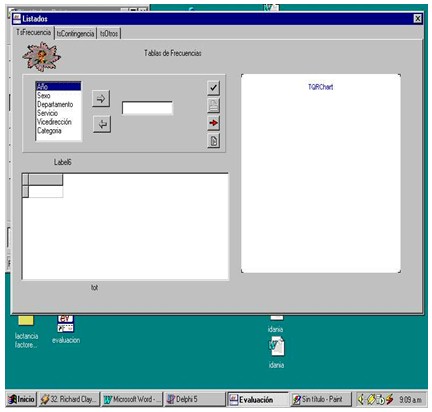Open the Inicio start button
The image size is (432, 412).
(x=21, y=399)
